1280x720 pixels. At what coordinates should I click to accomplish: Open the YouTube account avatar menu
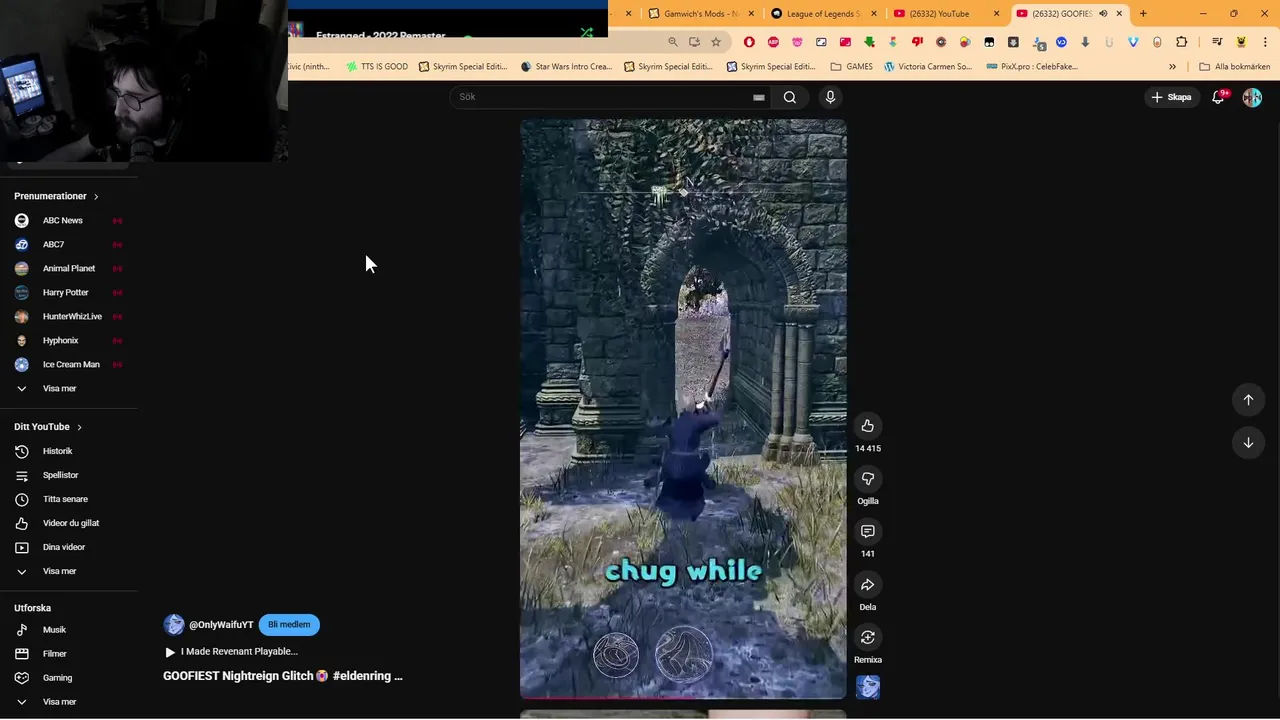(1252, 97)
